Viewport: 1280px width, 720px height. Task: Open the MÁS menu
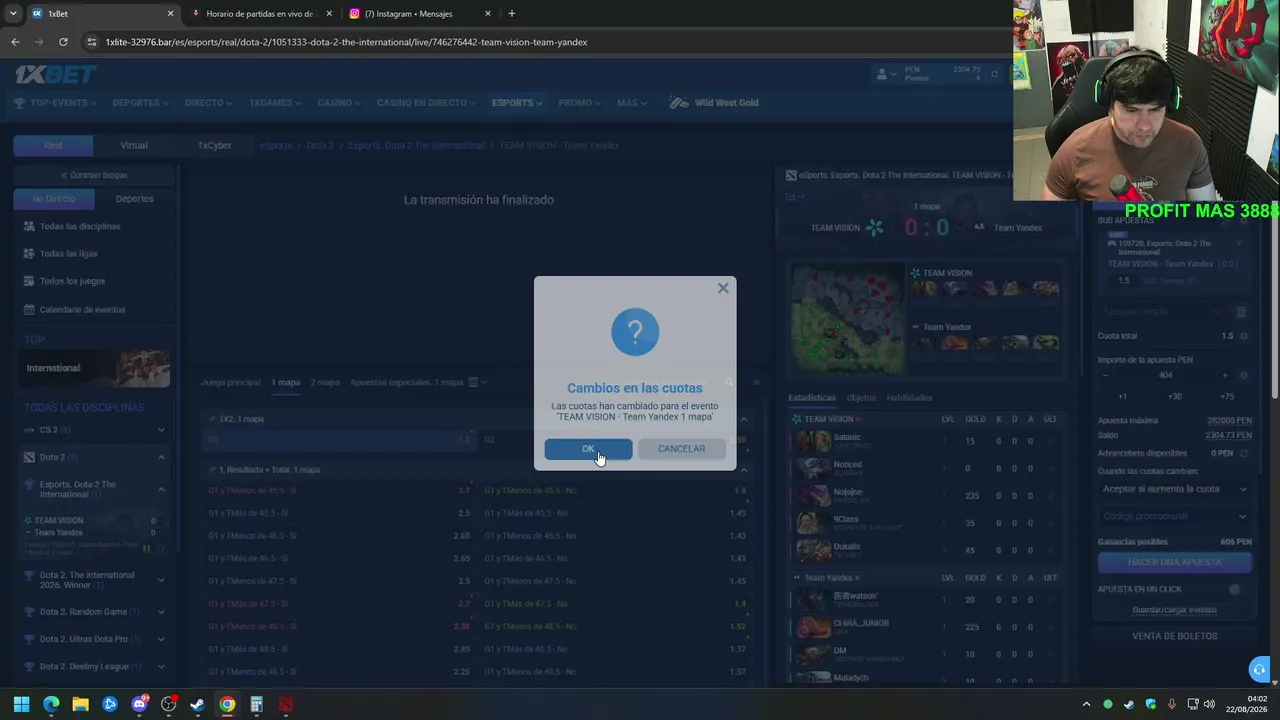(x=632, y=103)
